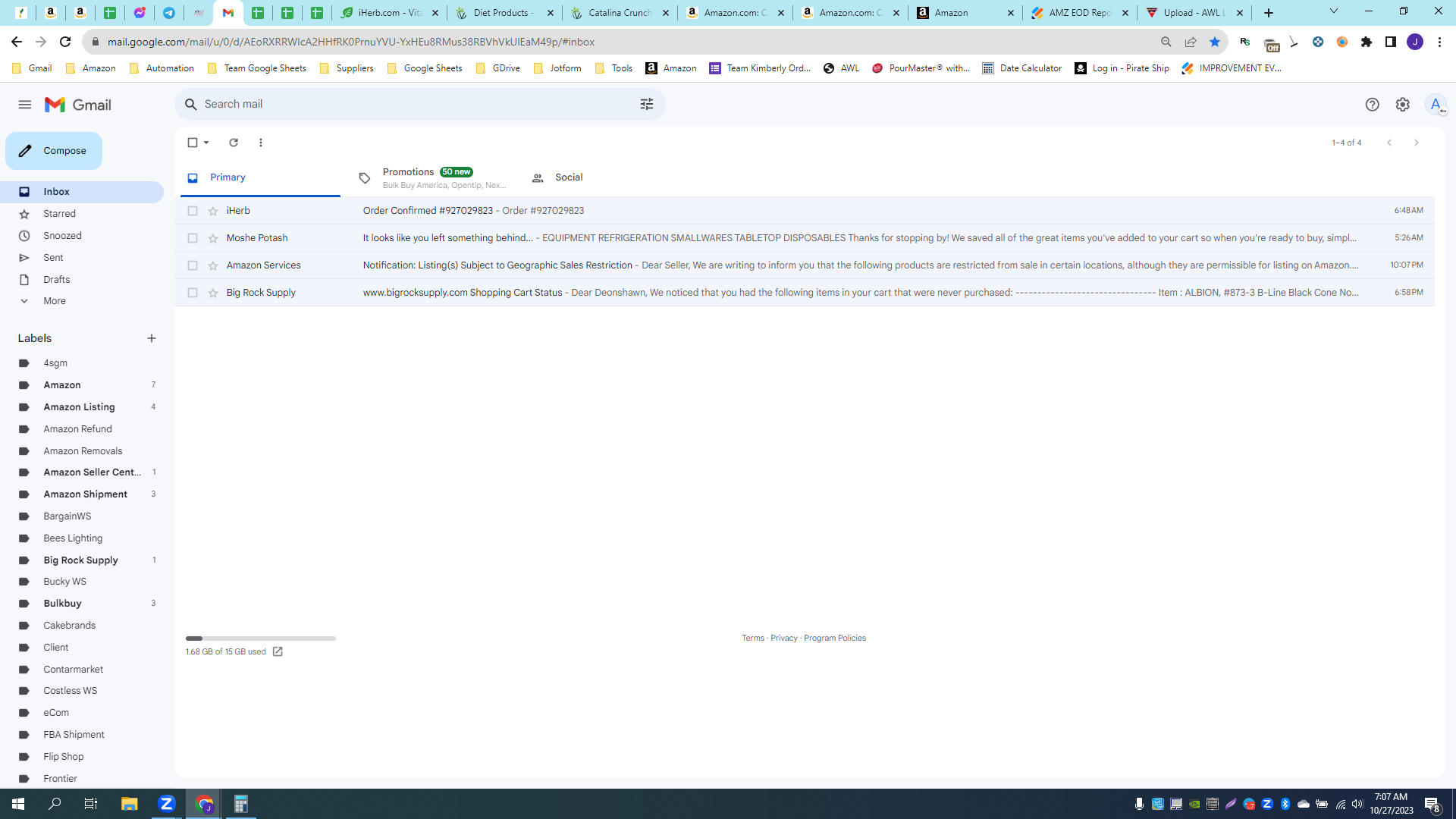1456x819 pixels.
Task: Open Gmail settings gear
Action: pos(1403,105)
